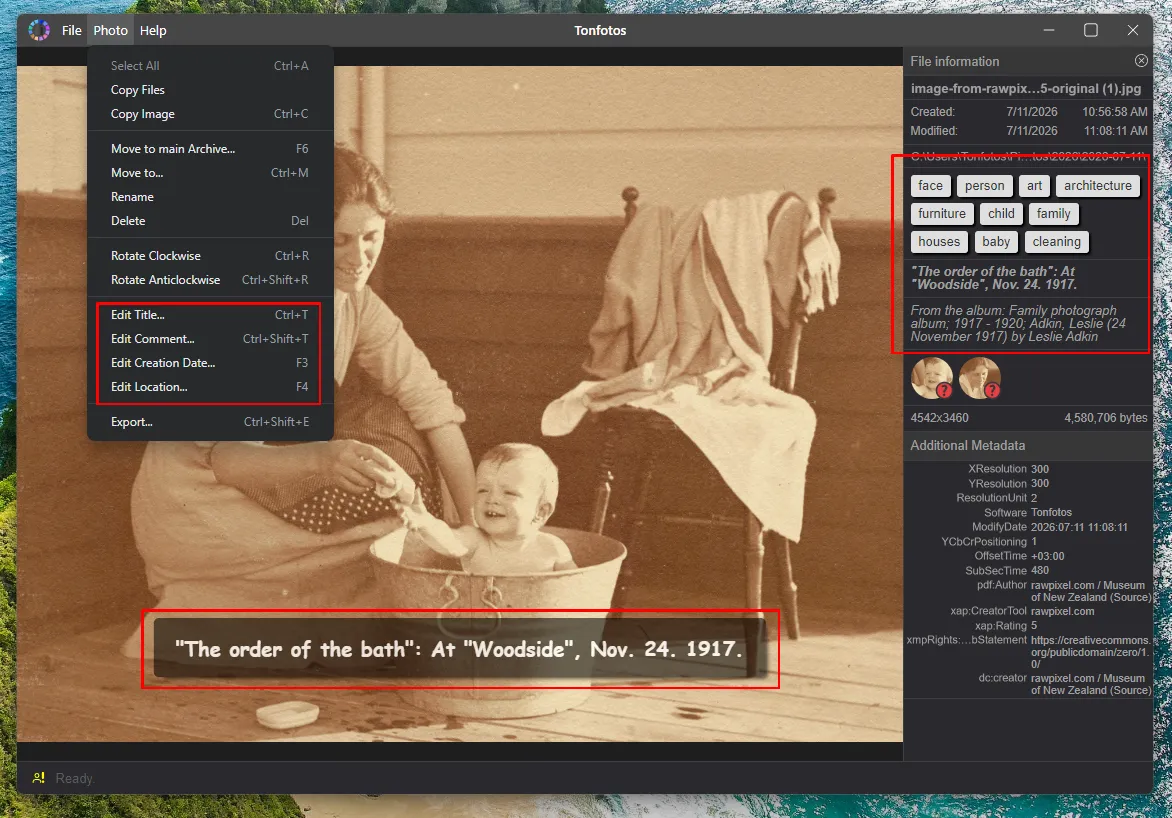This screenshot has width=1172, height=818.
Task: Open Edit Comment... dialog
Action: pyautogui.click(x=209, y=339)
